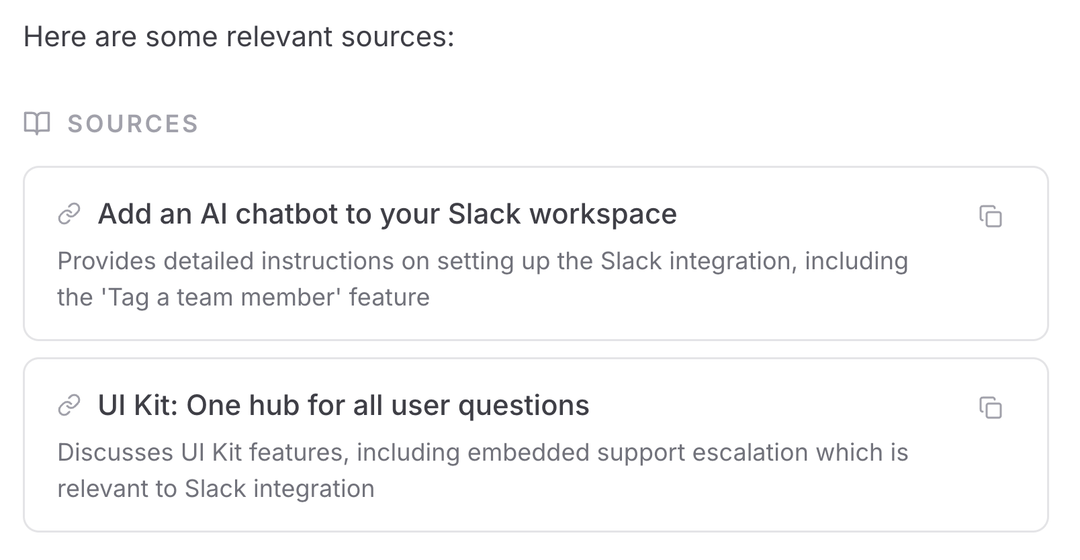Viewport: 1080px width, 560px height.
Task: Click link icon beside UI Kit title
Action: coord(69,405)
